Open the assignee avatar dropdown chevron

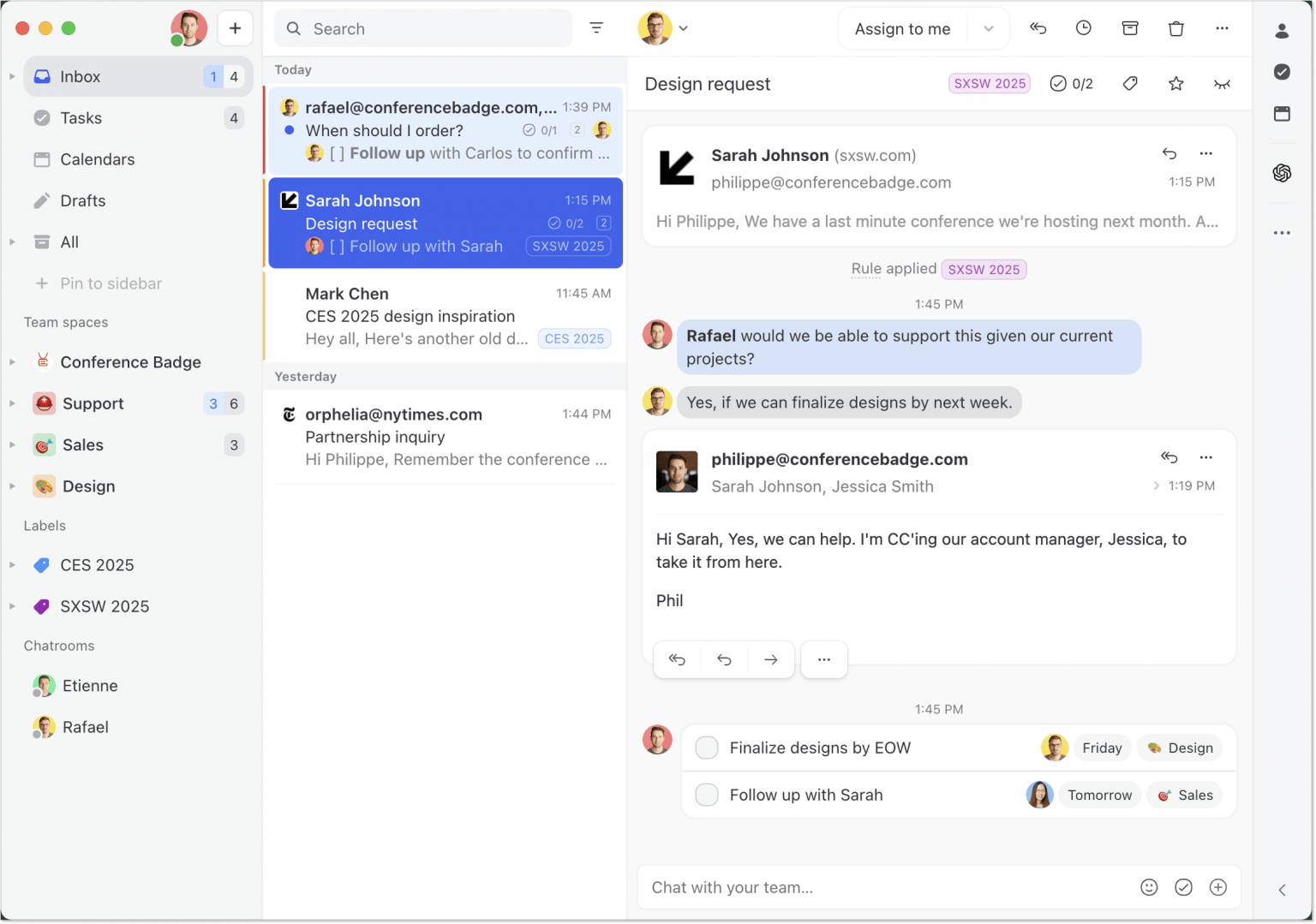683,28
